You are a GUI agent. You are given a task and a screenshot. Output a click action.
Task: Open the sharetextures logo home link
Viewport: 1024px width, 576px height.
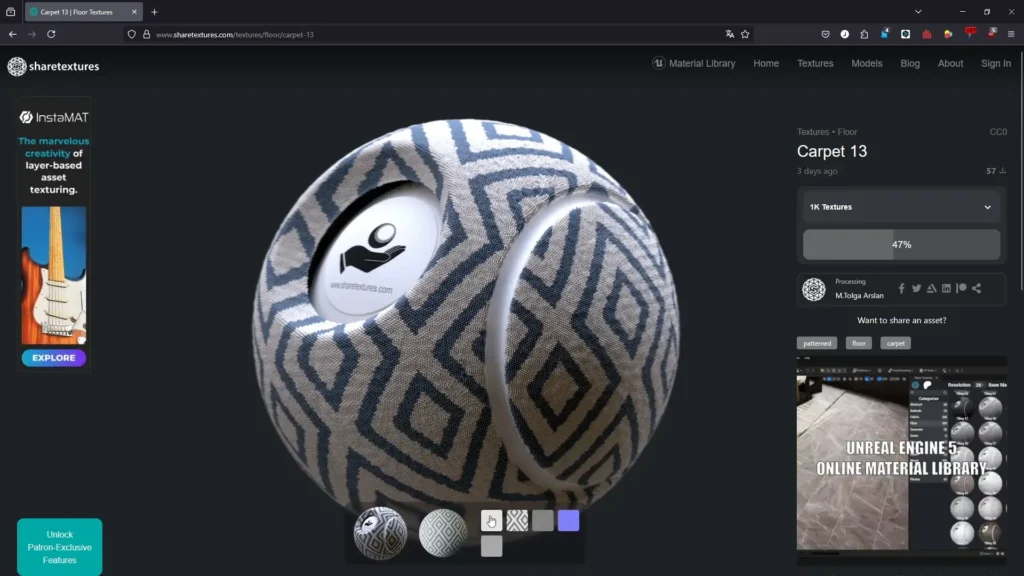(53, 66)
